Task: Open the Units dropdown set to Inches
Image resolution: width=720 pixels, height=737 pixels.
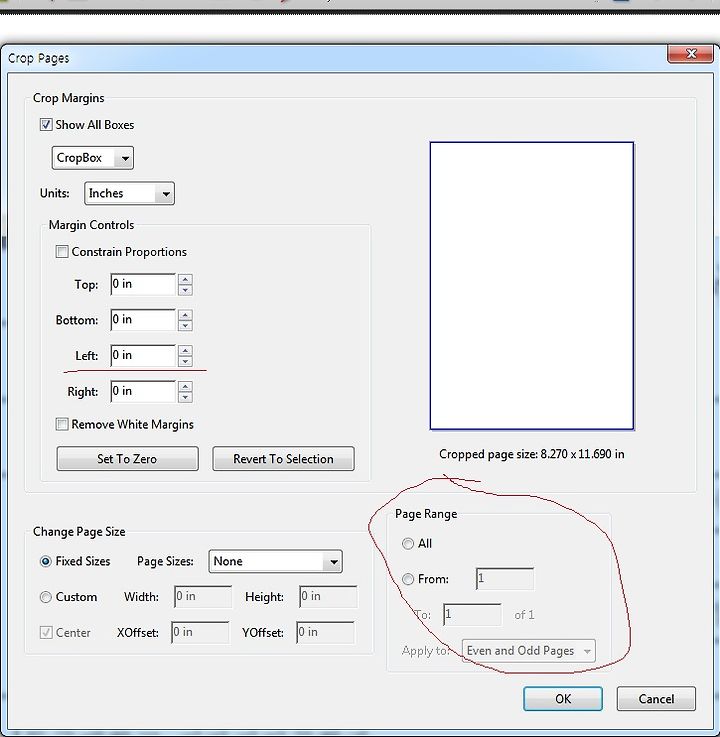Action: (129, 193)
